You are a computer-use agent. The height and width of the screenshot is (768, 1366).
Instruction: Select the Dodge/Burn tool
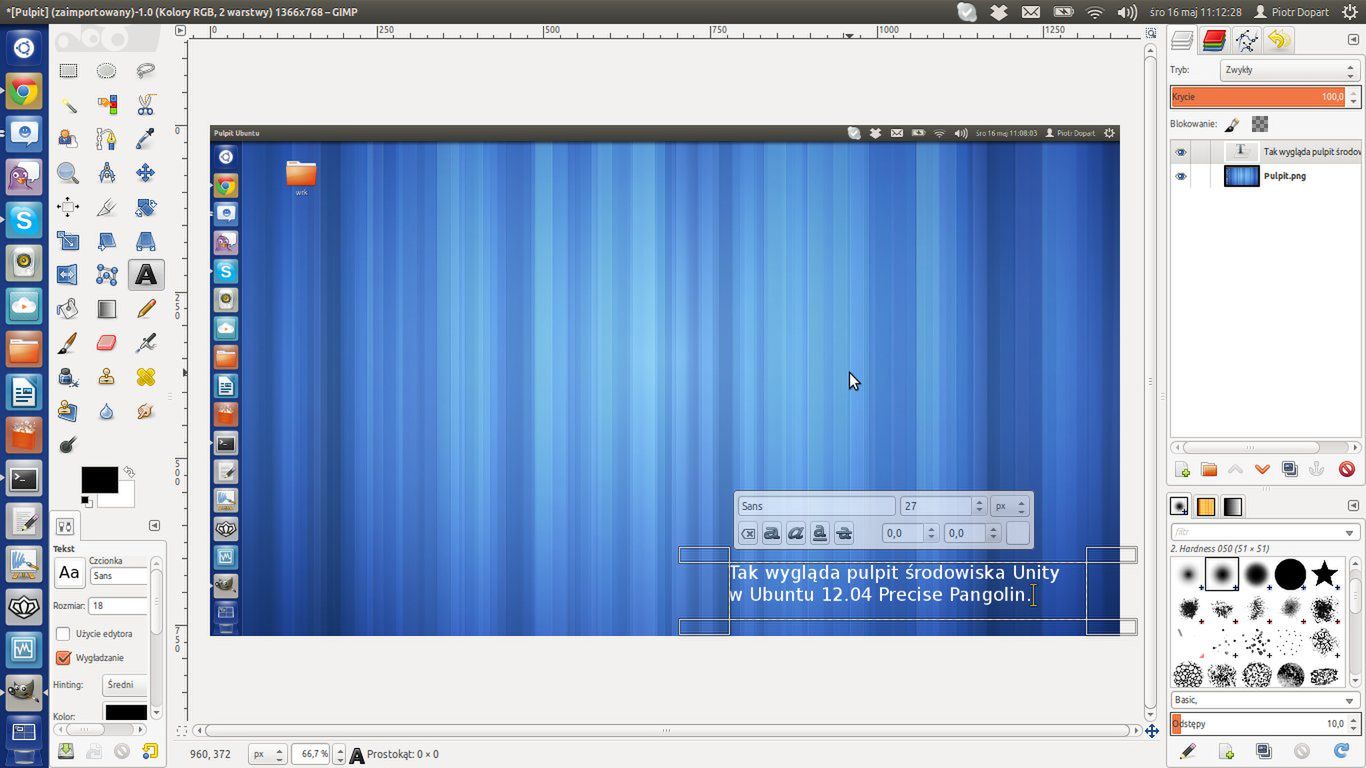point(68,445)
